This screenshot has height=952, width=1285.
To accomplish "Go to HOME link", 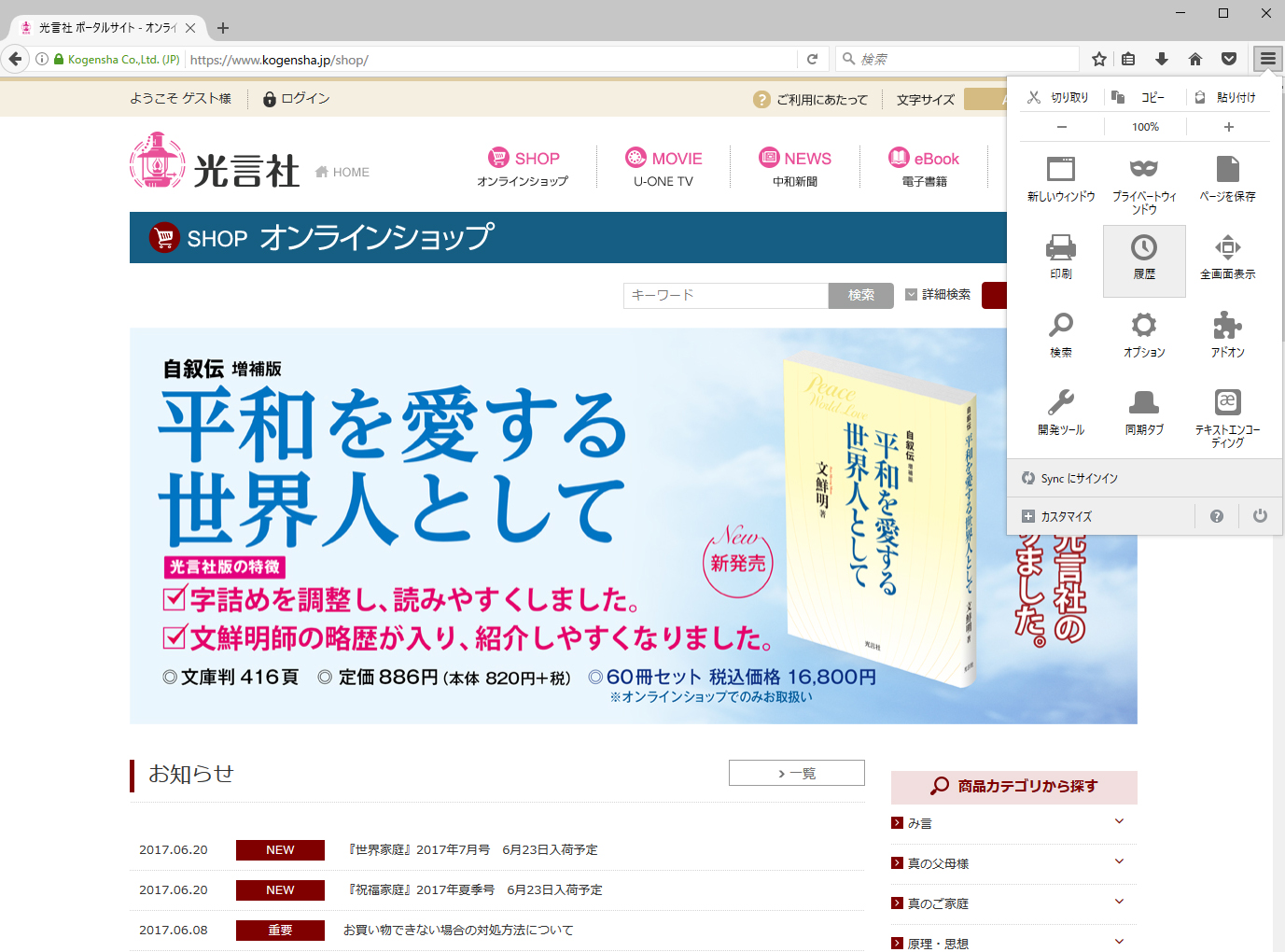I will point(342,172).
